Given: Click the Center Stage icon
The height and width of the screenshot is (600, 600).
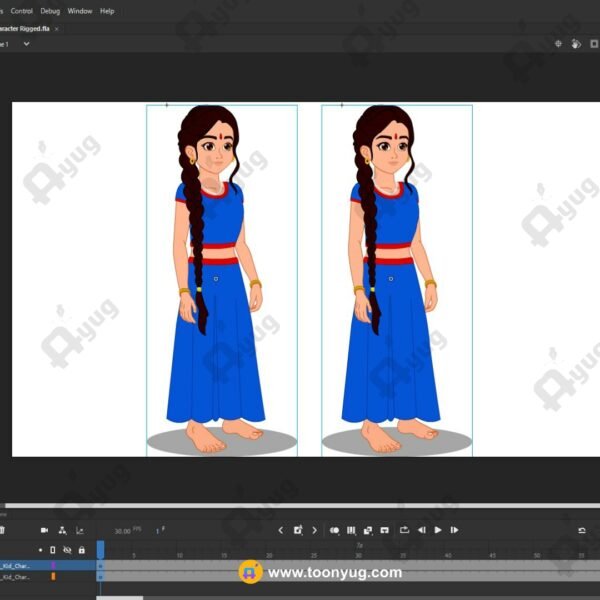Looking at the screenshot, I should (558, 44).
